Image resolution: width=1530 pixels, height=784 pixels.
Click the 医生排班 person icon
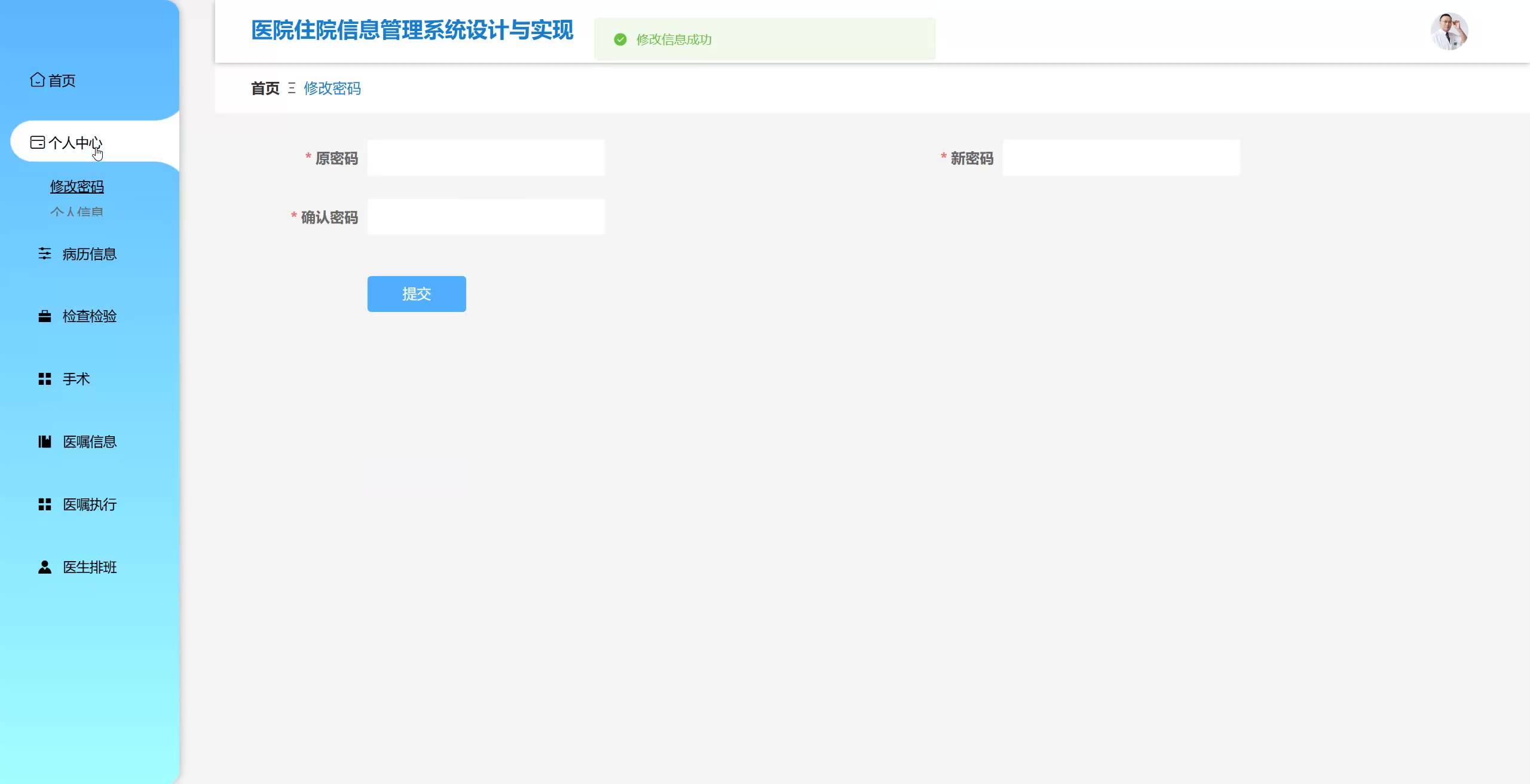pos(45,567)
